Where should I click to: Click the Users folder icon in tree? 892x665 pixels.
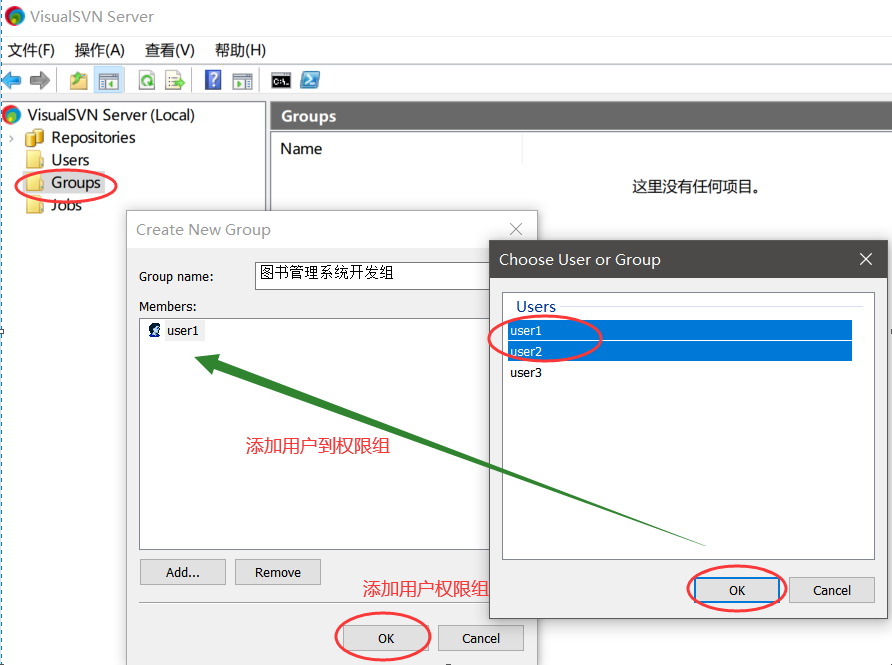click(x=34, y=160)
